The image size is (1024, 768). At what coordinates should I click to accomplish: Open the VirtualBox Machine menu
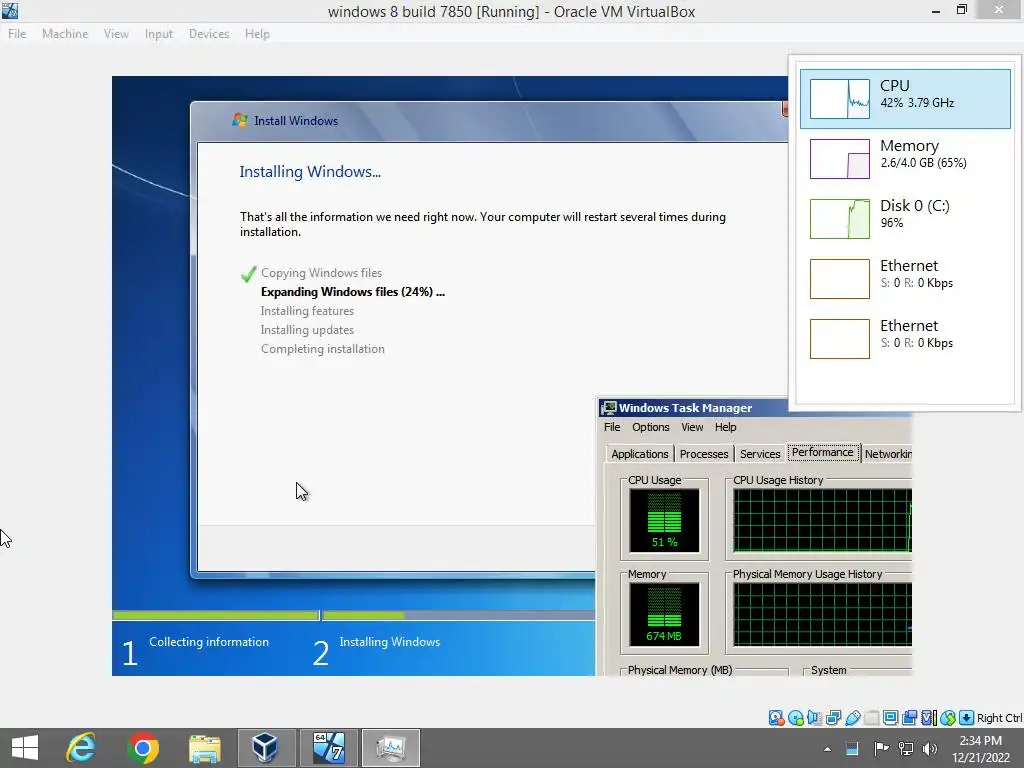pos(65,33)
